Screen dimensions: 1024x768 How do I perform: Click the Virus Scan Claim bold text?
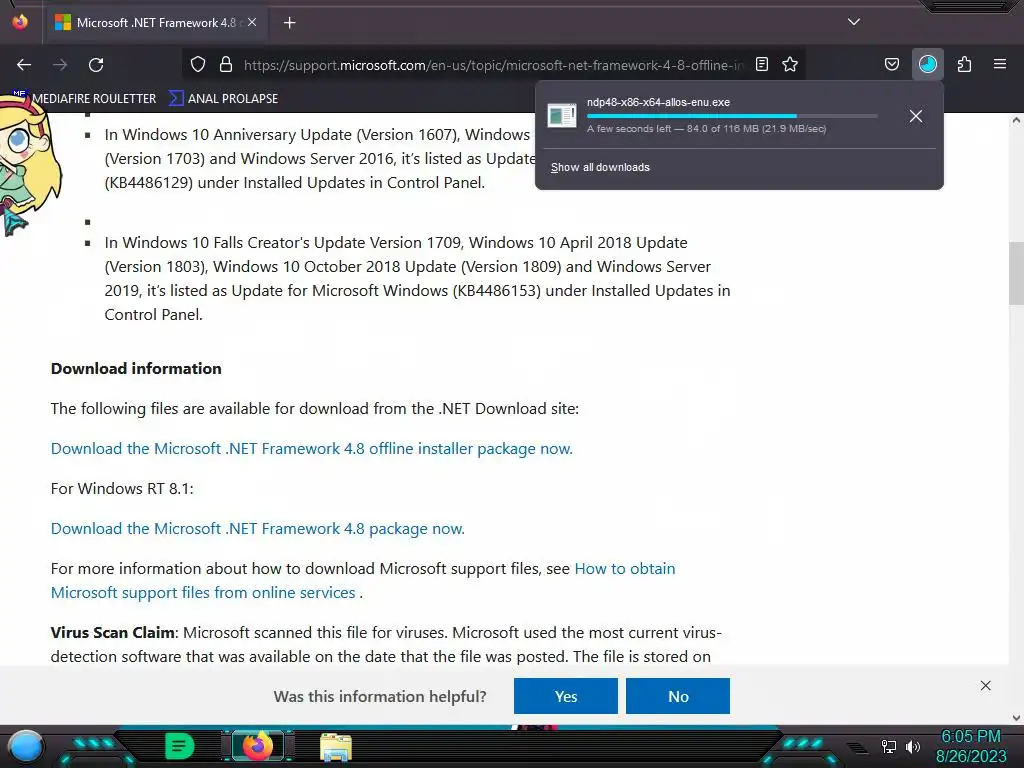(x=112, y=632)
